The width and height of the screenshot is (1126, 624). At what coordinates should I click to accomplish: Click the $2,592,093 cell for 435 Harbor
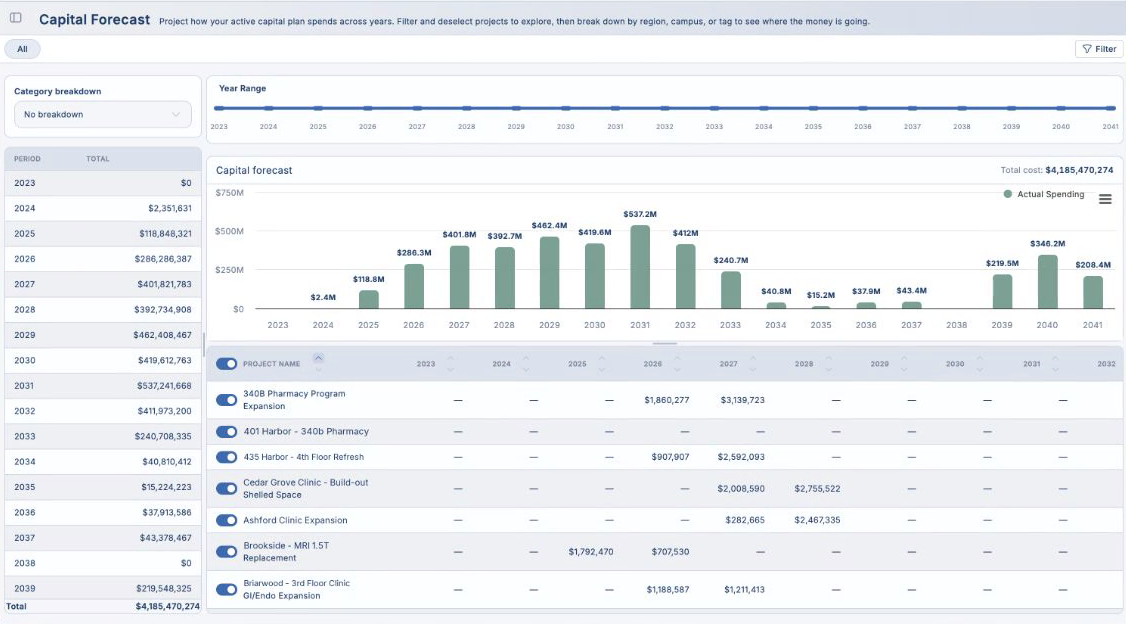(x=741, y=457)
